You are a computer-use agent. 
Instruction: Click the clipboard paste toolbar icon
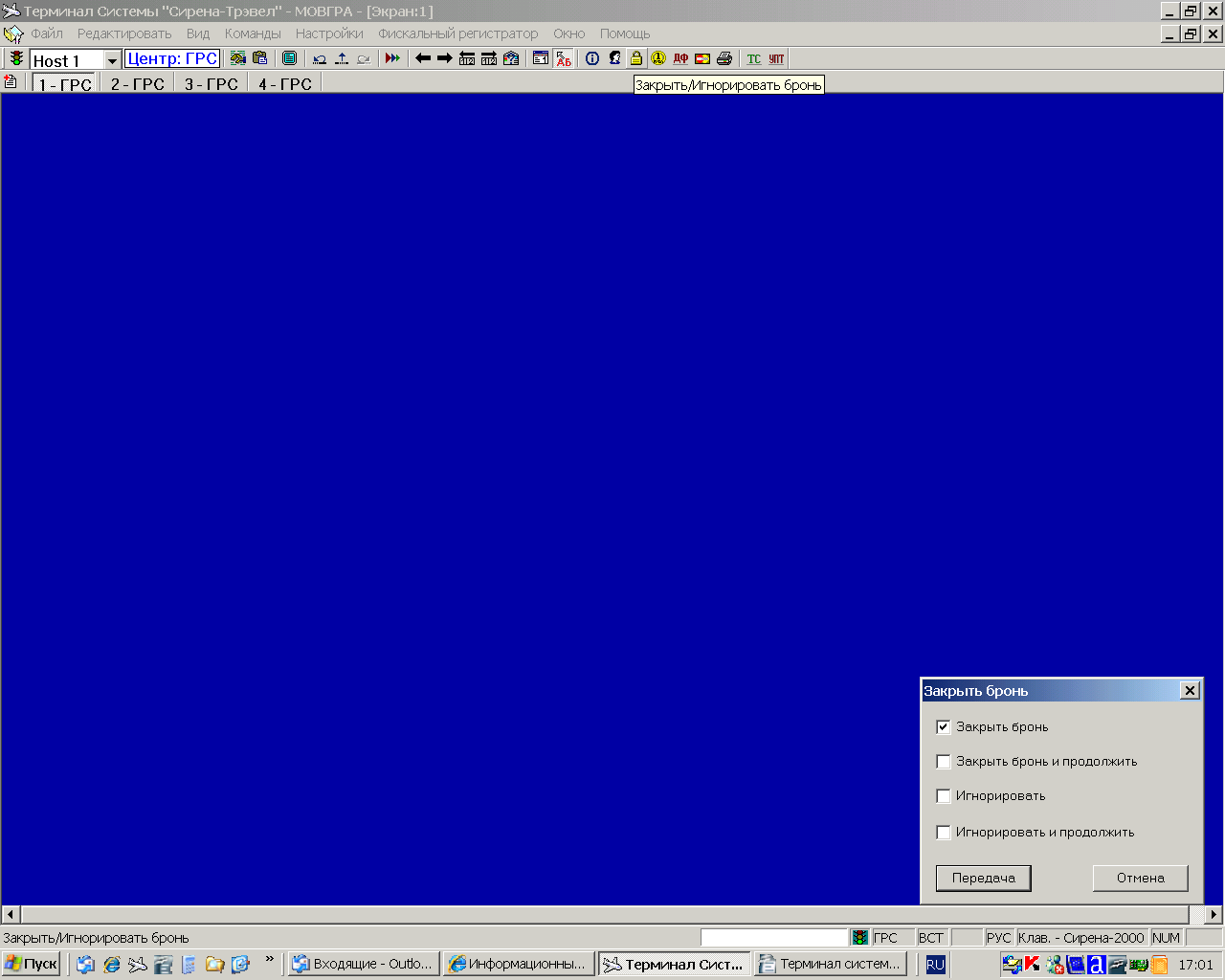point(259,59)
